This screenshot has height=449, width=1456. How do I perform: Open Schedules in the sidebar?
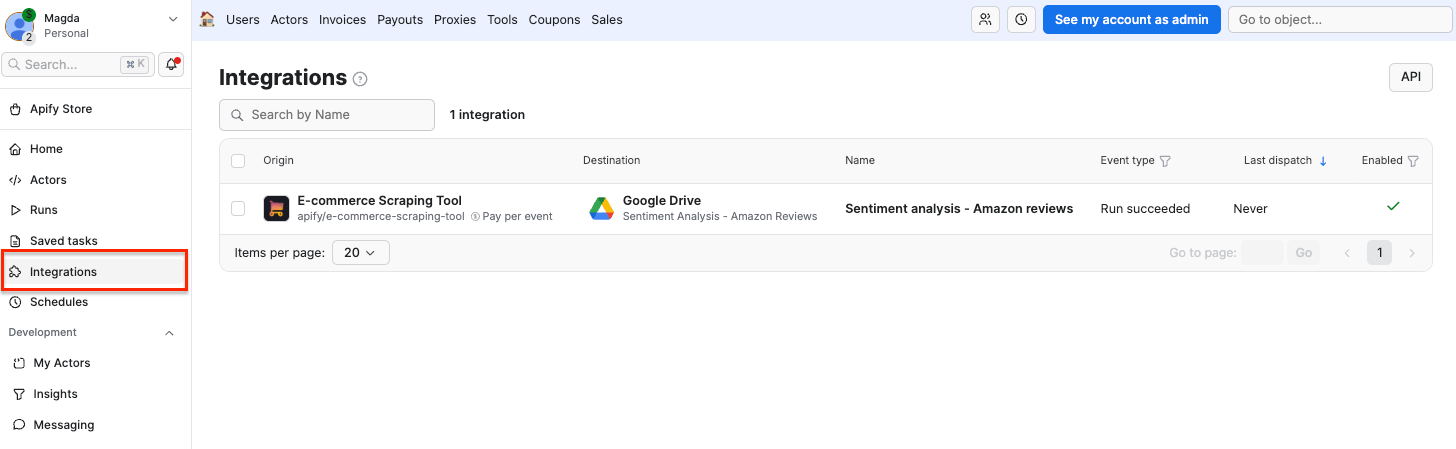pyautogui.click(x=59, y=302)
